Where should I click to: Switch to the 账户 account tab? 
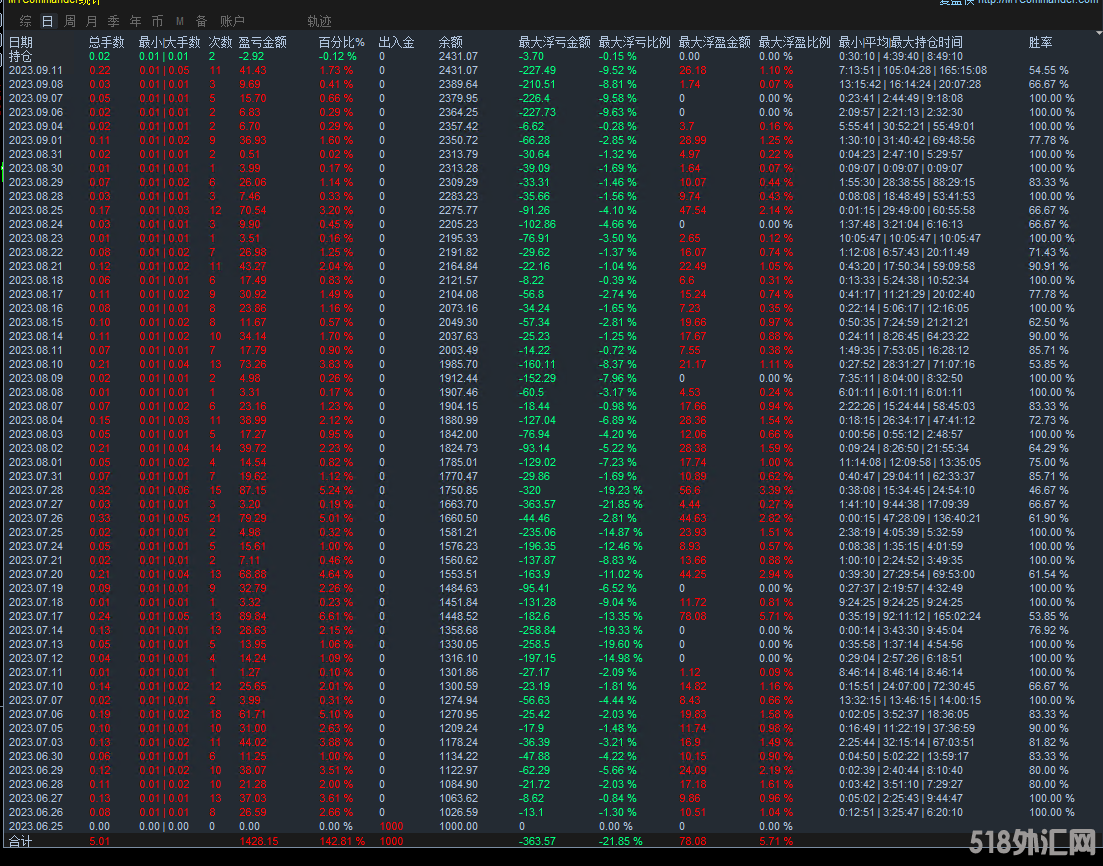[x=232, y=21]
